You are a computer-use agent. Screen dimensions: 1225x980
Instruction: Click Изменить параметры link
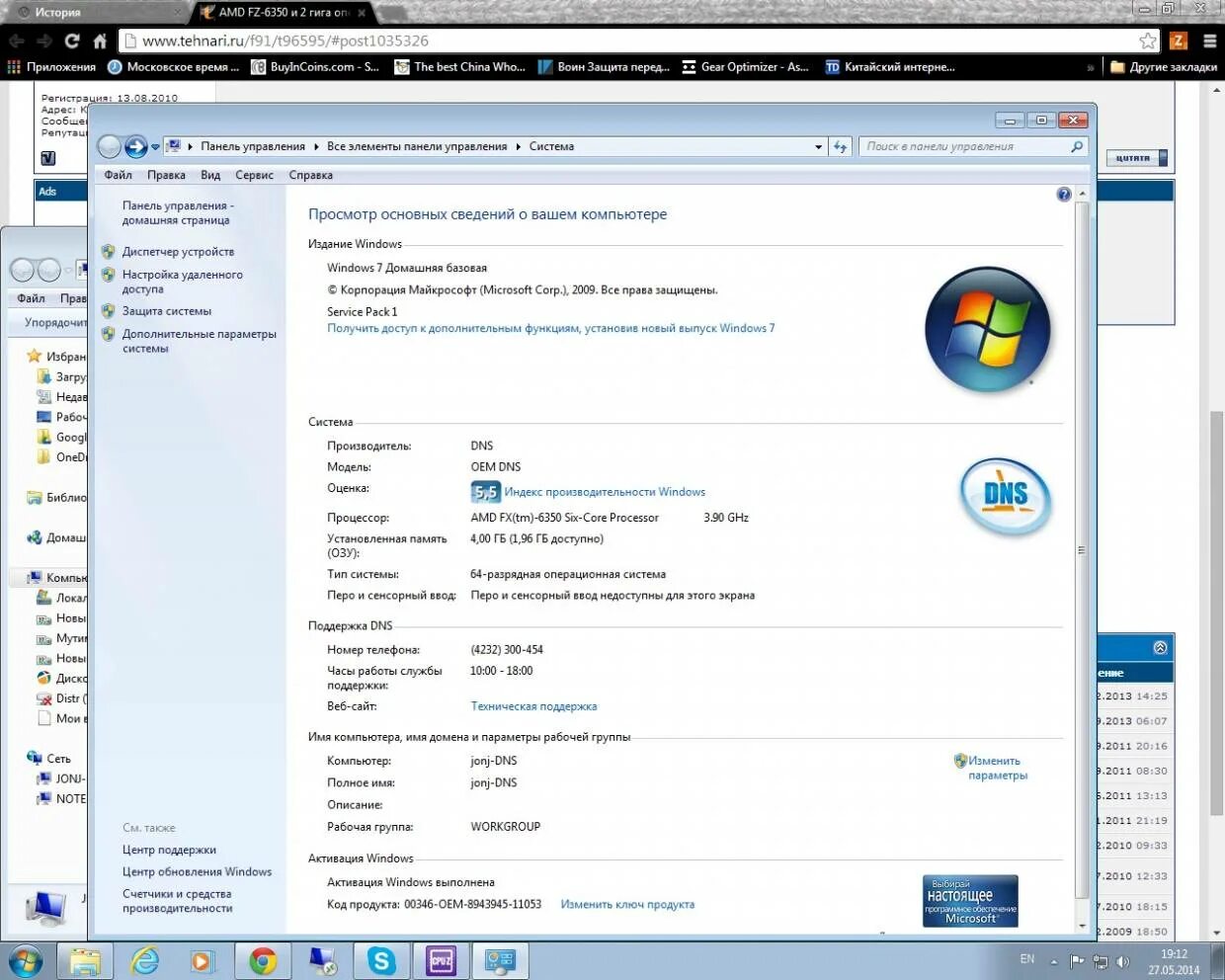[998, 768]
